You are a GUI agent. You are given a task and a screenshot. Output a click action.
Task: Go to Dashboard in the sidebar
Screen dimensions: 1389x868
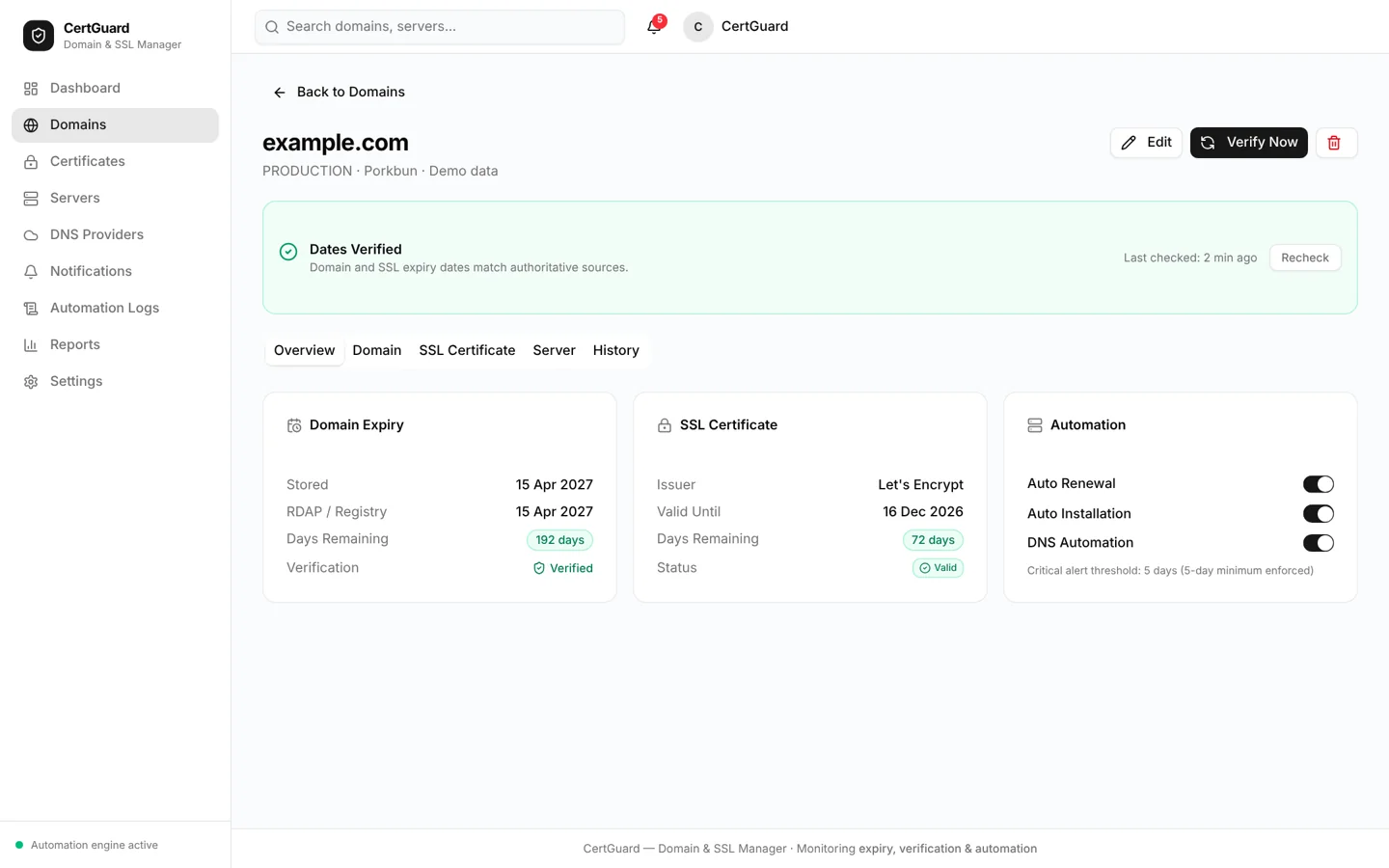116,89
